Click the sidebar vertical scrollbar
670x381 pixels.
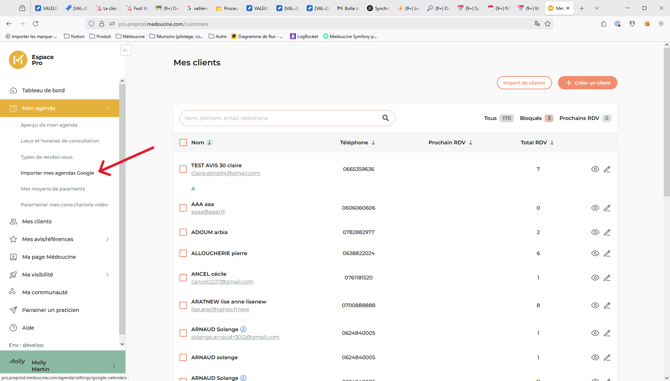coord(122,209)
